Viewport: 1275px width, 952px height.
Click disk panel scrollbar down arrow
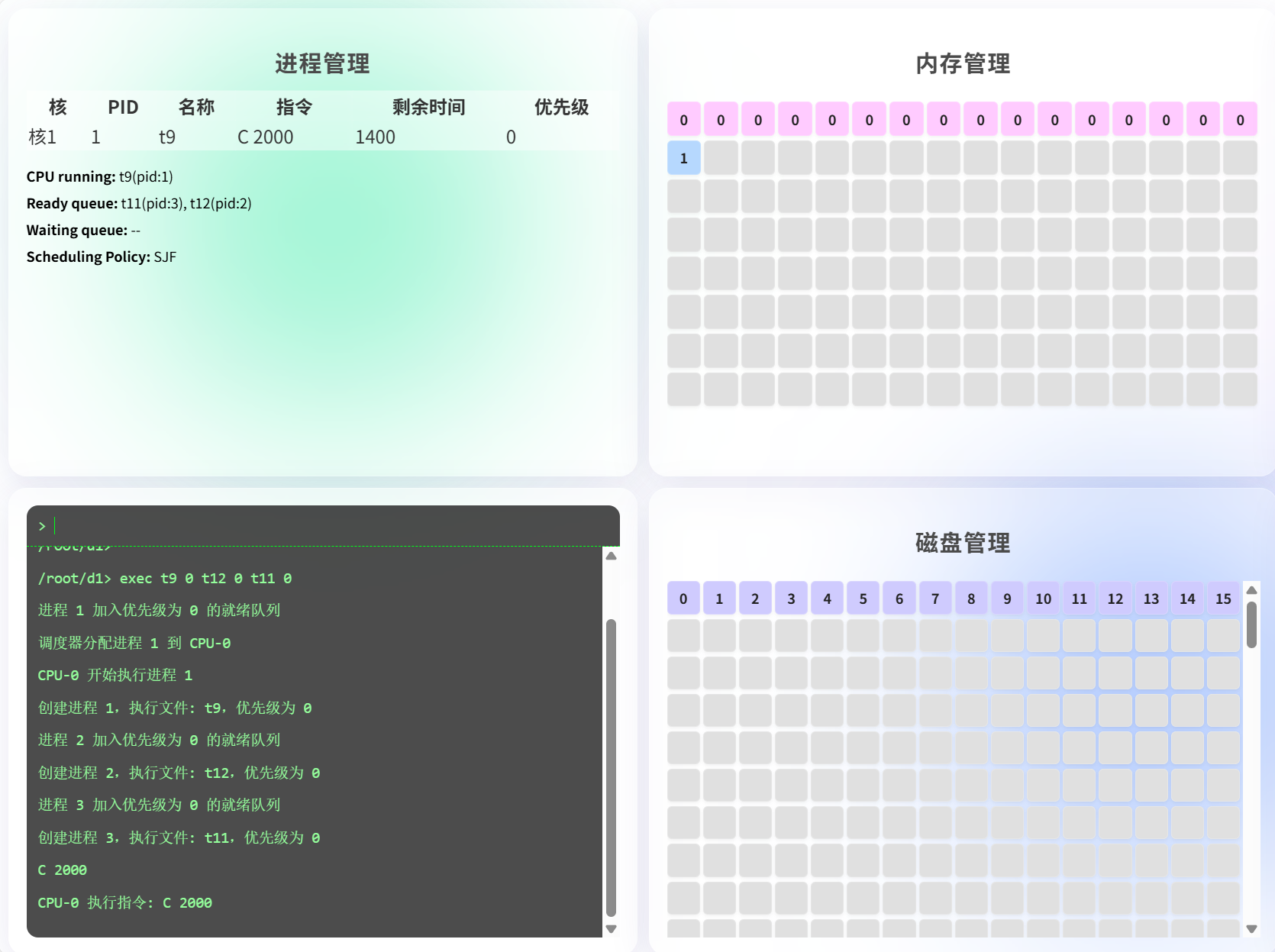[1251, 928]
